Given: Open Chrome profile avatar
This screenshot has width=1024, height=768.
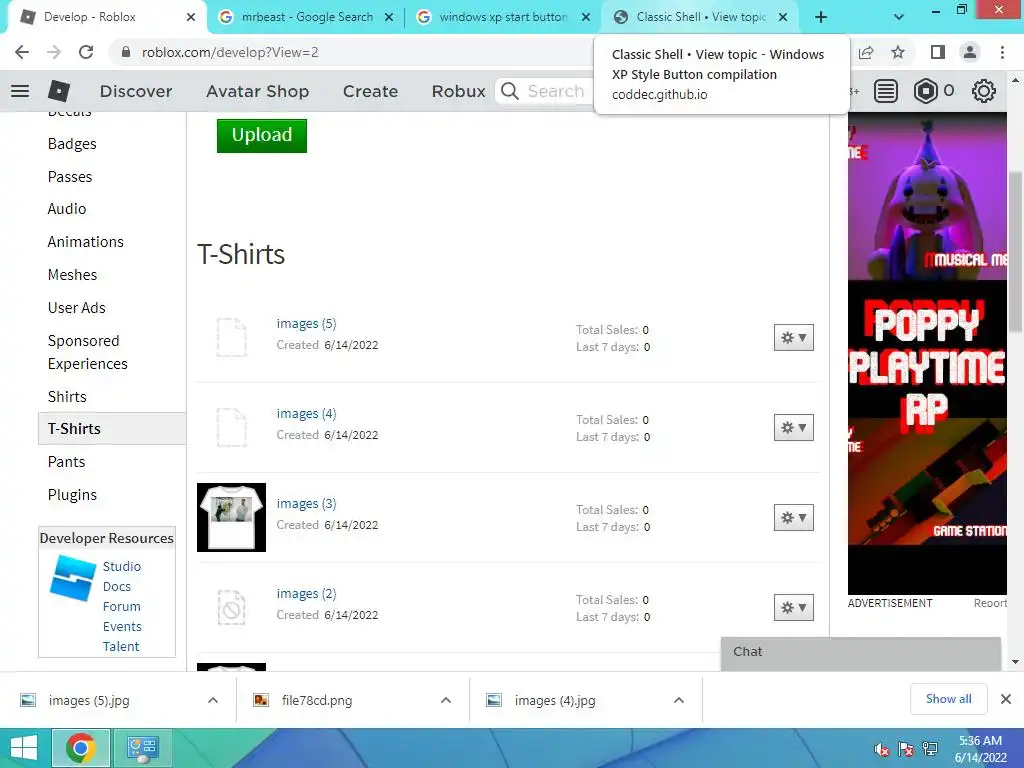Looking at the screenshot, I should click(x=970, y=52).
